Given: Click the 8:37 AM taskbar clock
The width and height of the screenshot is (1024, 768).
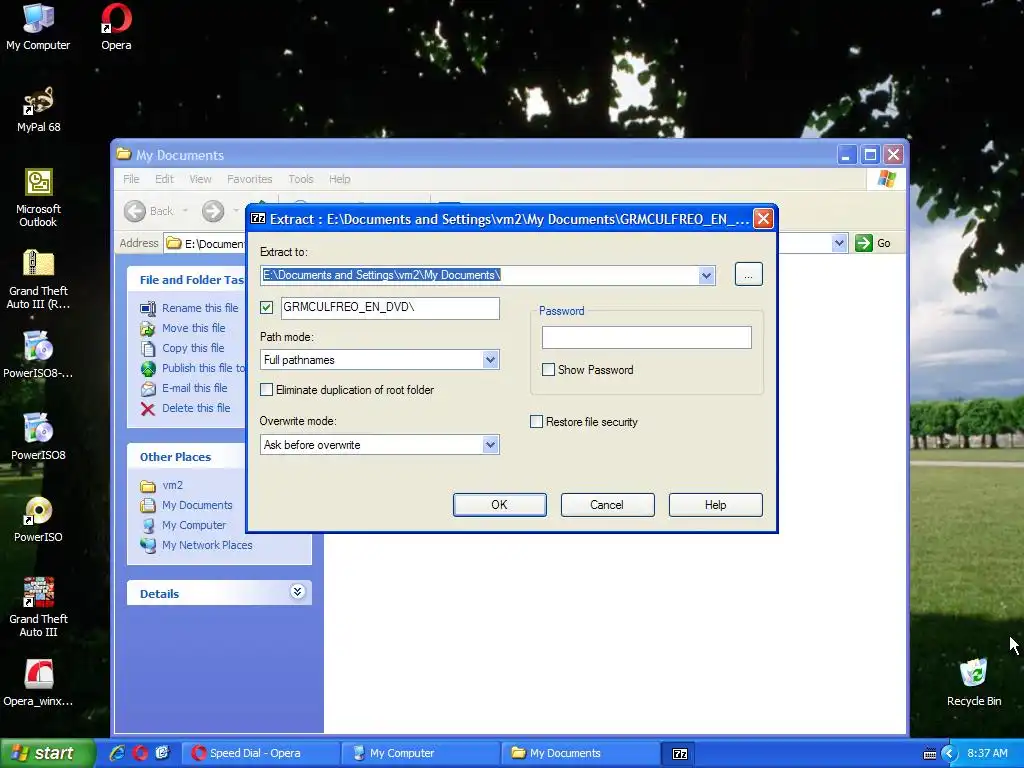Looking at the screenshot, I should (987, 753).
